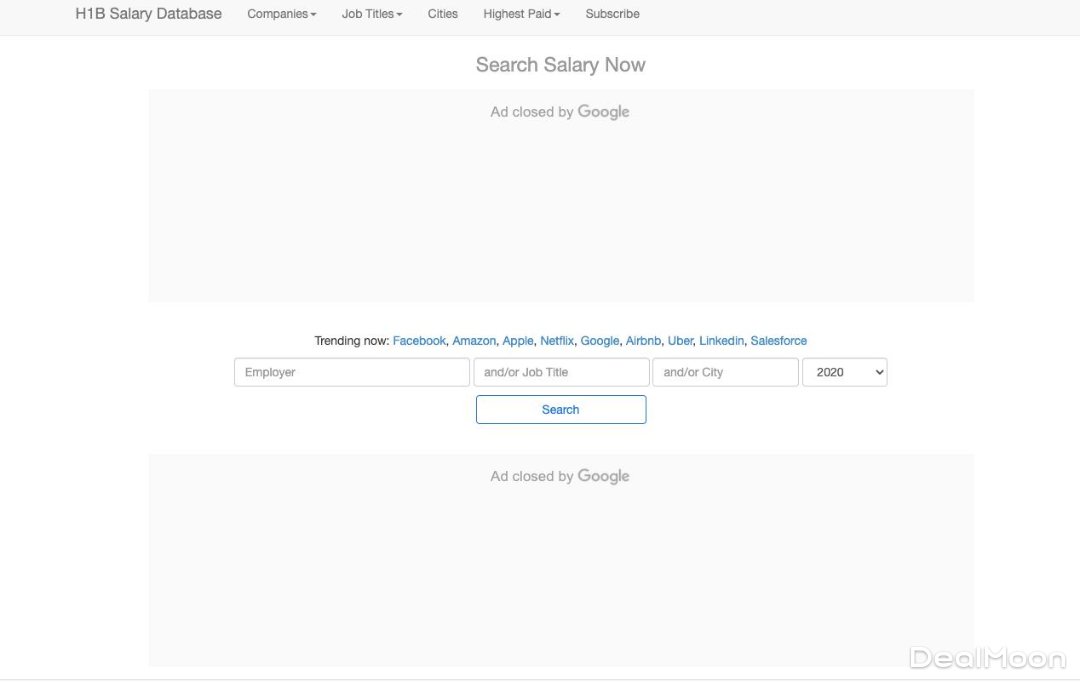Open the Highest Paid dropdown
Image resolution: width=1080 pixels, height=682 pixels.
coord(521,14)
